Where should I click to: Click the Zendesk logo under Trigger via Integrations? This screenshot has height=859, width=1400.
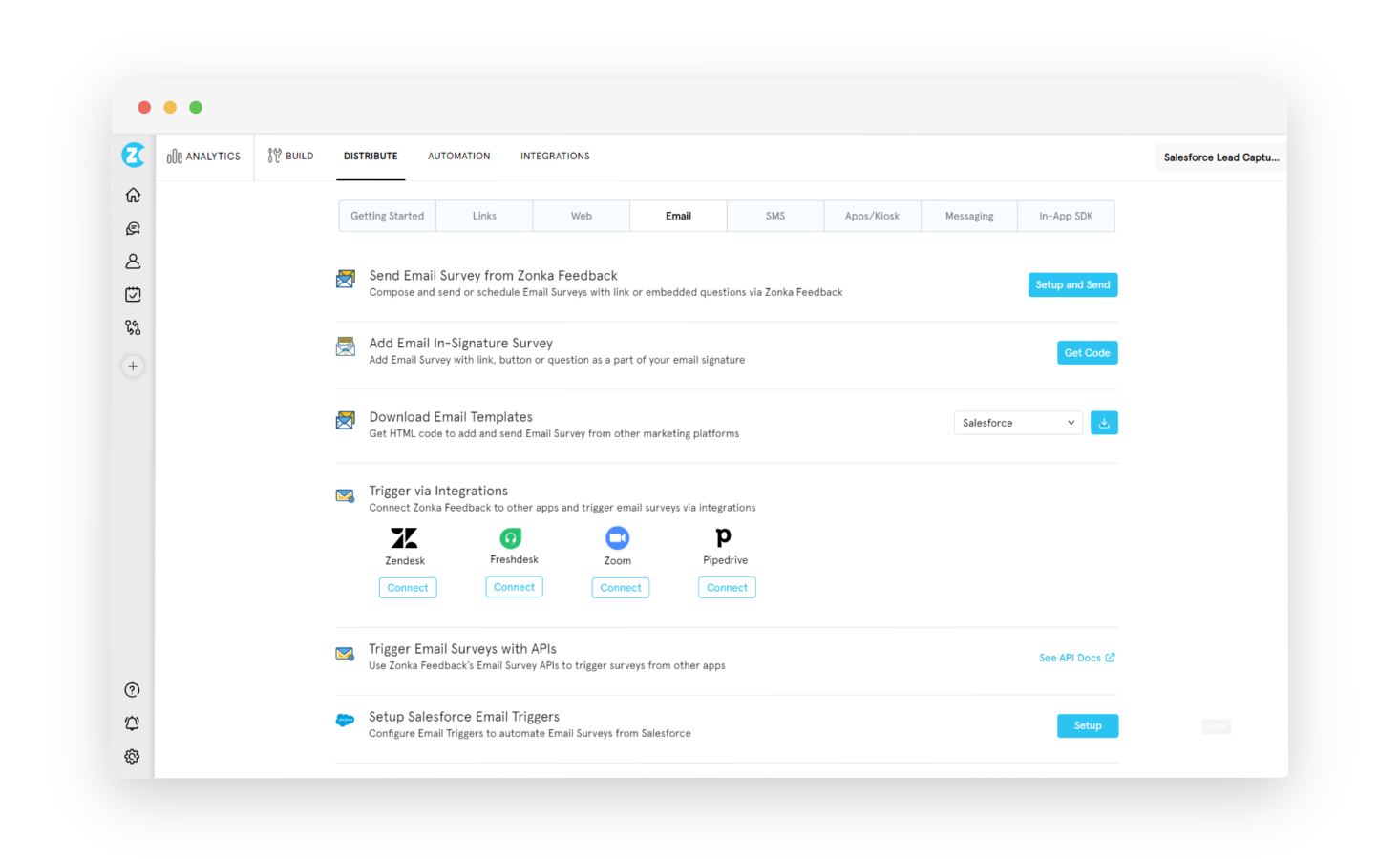click(x=404, y=538)
